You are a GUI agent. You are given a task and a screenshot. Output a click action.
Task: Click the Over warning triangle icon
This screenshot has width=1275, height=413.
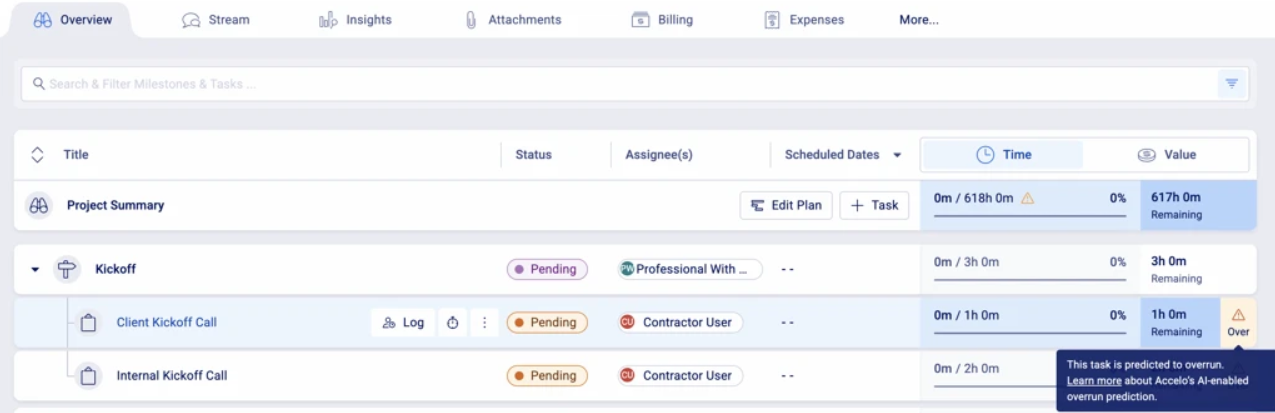[x=1238, y=314]
